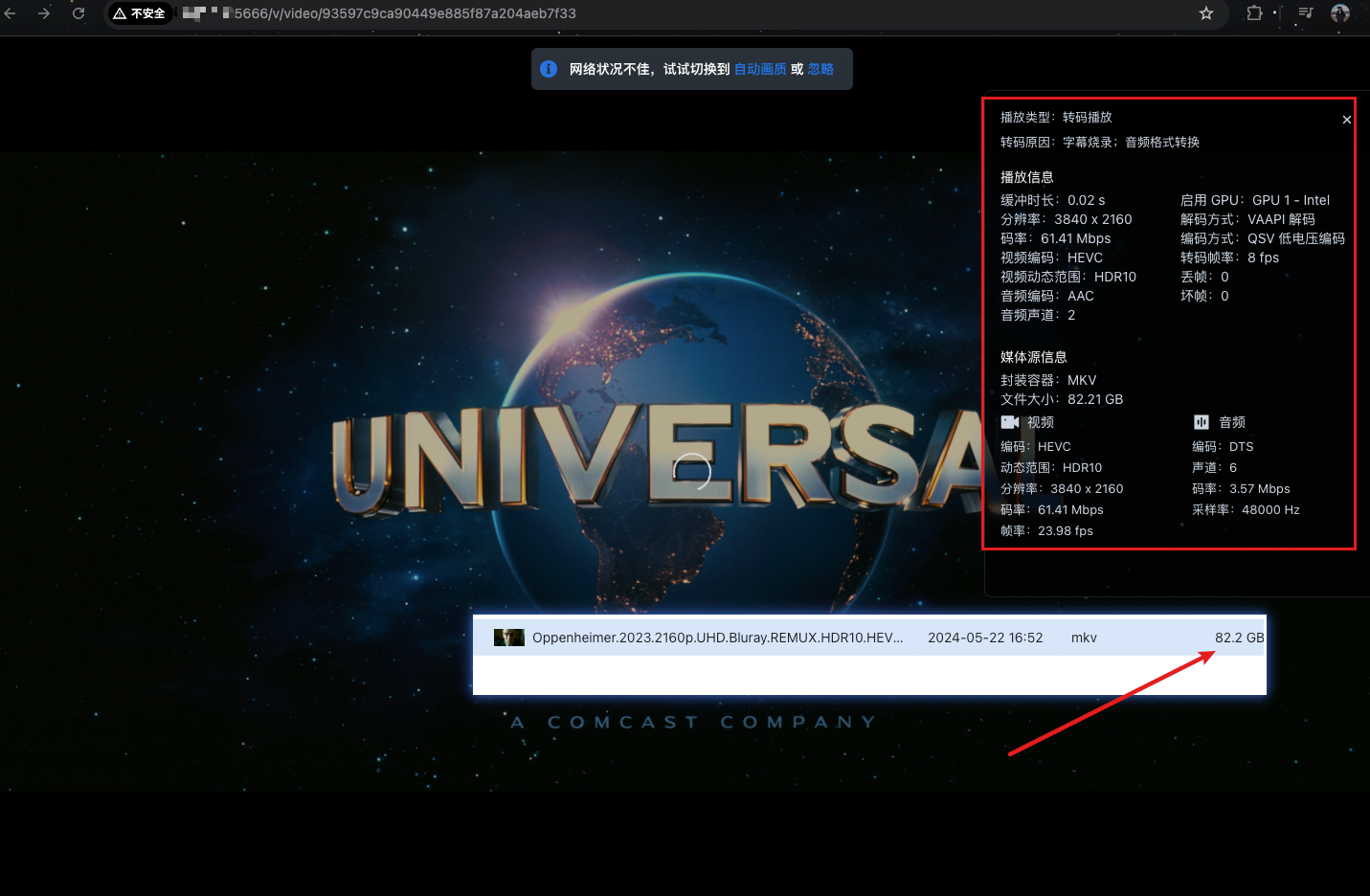Click the 视频编码: HEVC entry
Screen dimensions: 1370x896
tap(1052, 258)
